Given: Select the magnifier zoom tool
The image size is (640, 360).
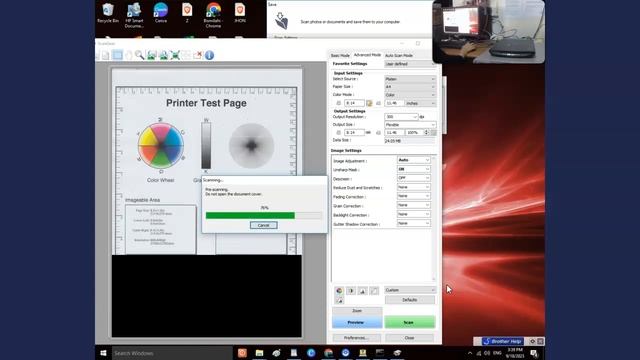Looking at the screenshot, I should point(140,55).
